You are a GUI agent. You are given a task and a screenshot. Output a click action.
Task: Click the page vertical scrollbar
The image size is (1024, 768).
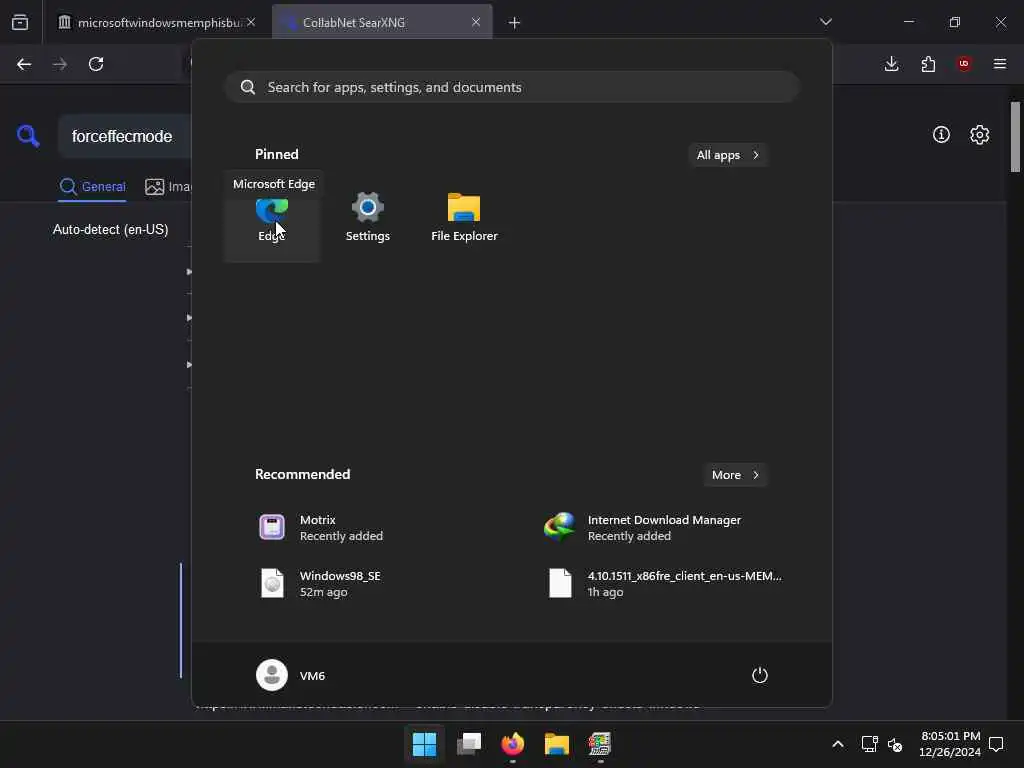coord(1015,137)
